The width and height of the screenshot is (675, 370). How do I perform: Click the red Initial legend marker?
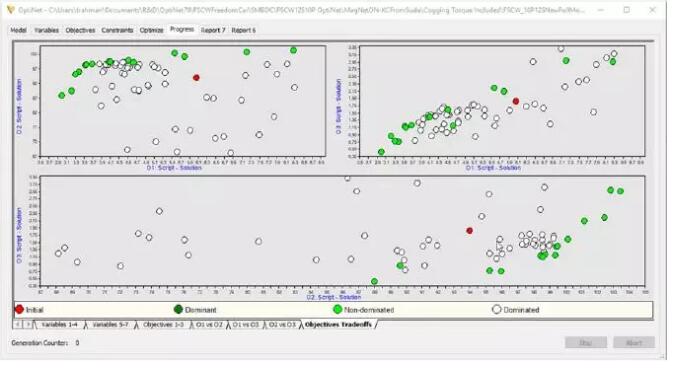(19, 309)
